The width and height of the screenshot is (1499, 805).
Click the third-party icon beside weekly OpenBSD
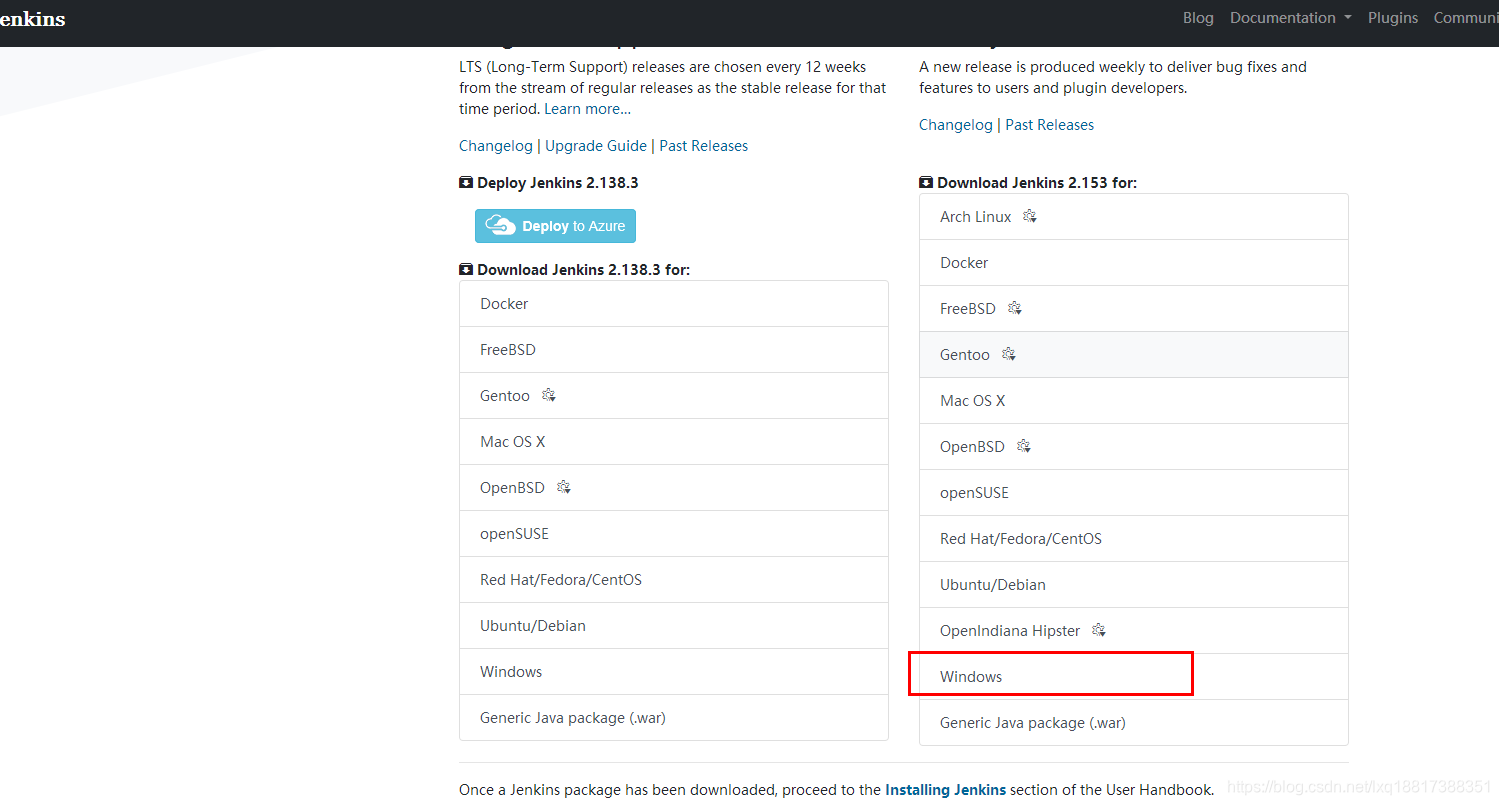[x=1024, y=446]
